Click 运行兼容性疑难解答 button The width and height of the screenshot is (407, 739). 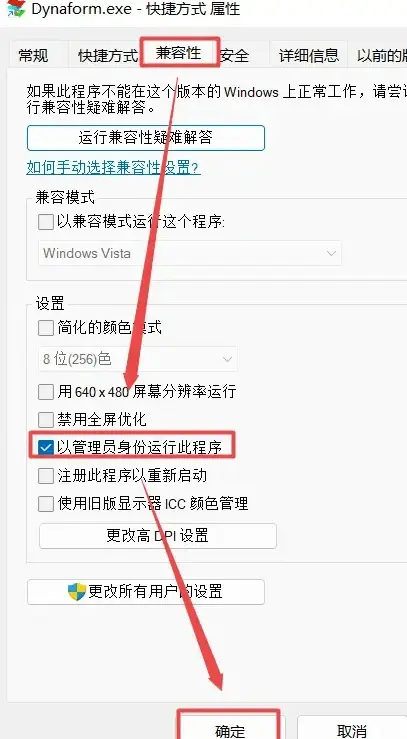click(146, 138)
